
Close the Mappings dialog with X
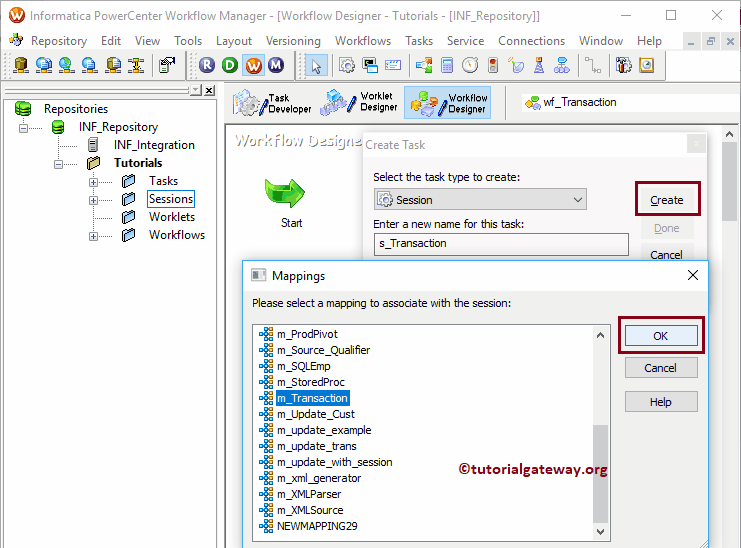click(x=692, y=275)
